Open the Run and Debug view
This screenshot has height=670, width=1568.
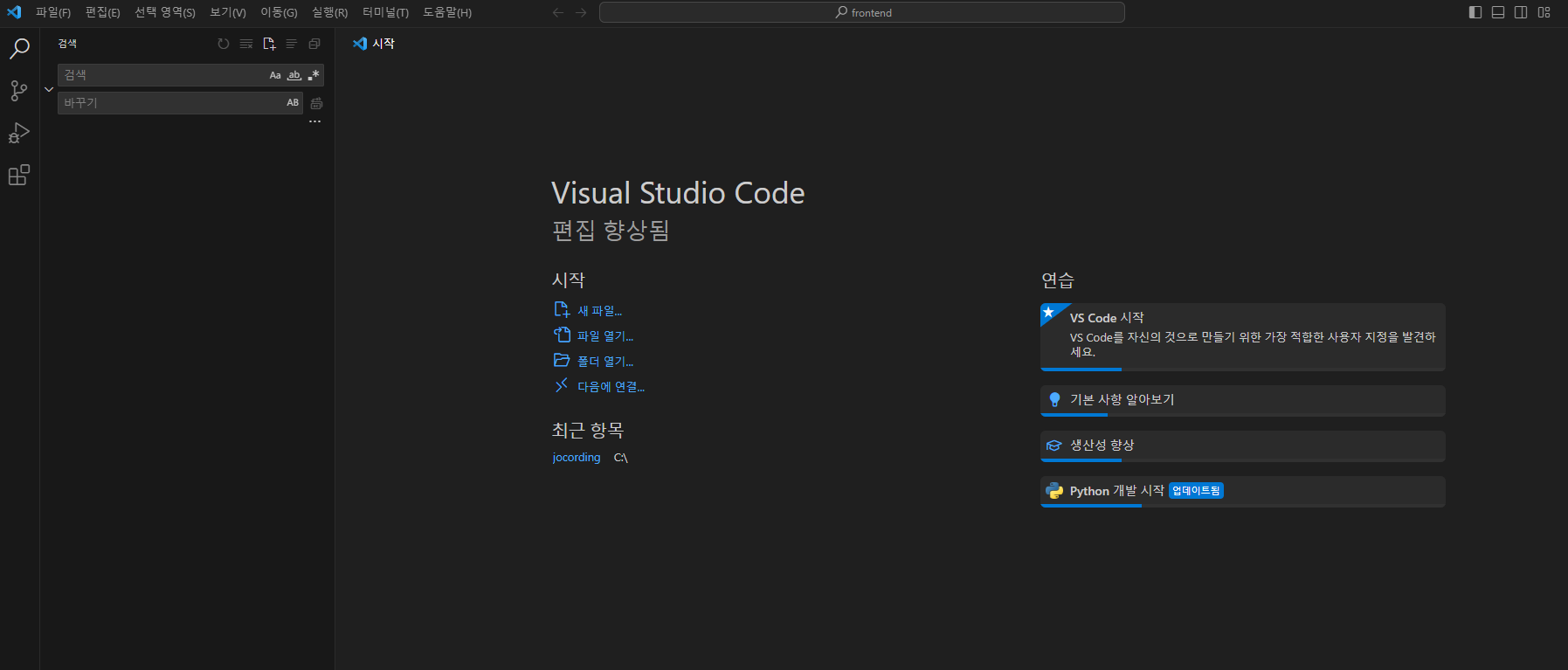pos(19,133)
